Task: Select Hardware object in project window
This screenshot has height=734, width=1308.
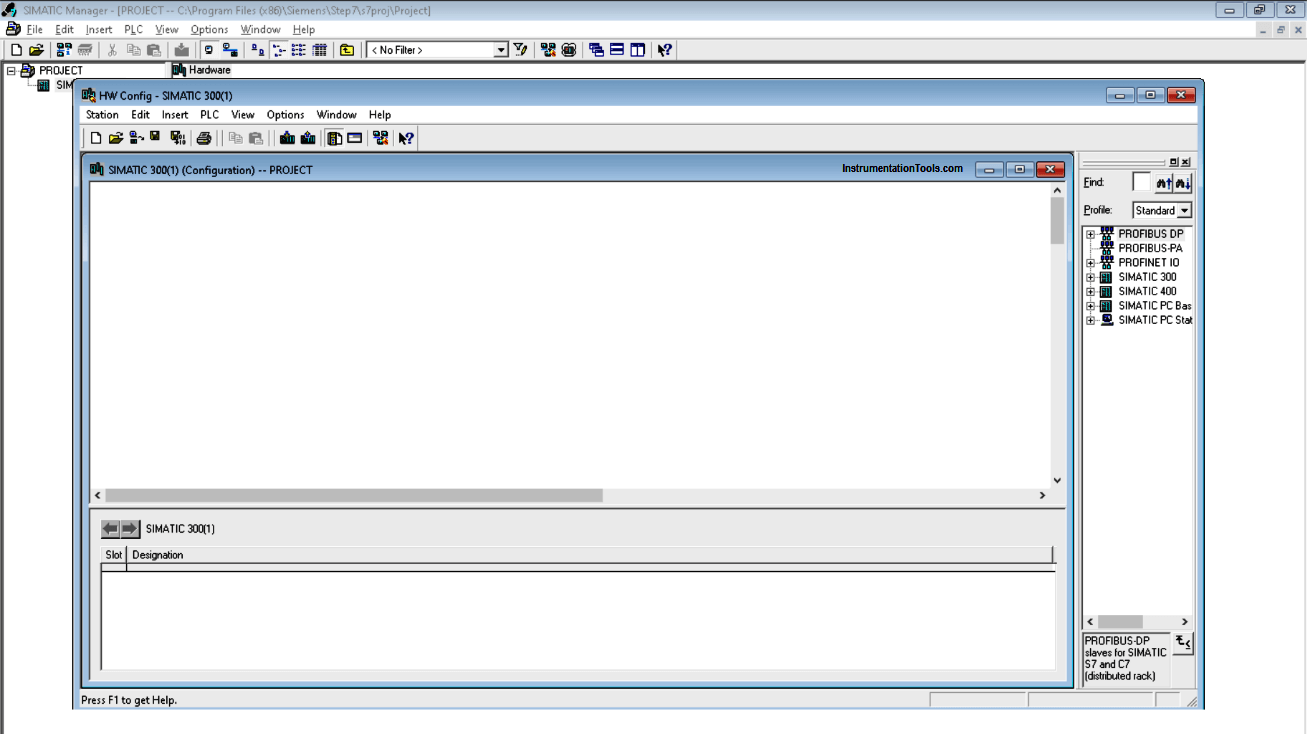Action: tap(201, 71)
